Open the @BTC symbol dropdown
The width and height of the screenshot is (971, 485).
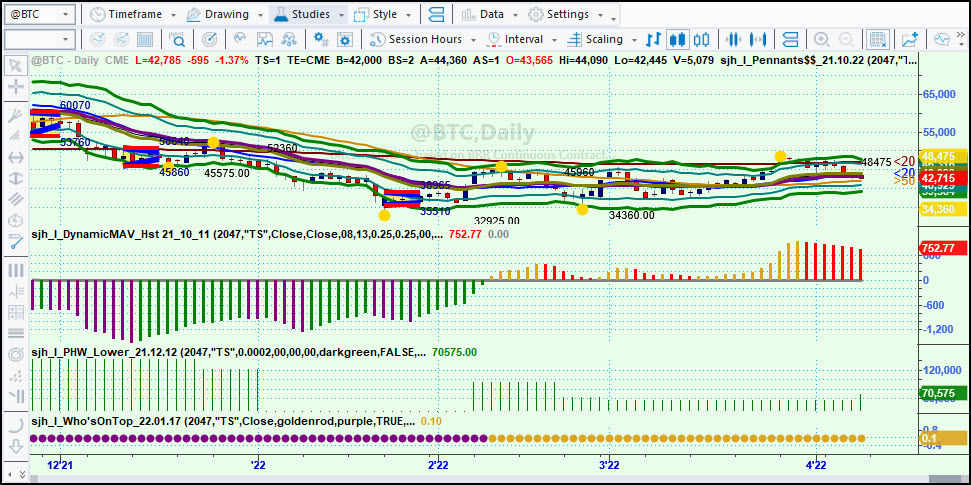click(66, 14)
